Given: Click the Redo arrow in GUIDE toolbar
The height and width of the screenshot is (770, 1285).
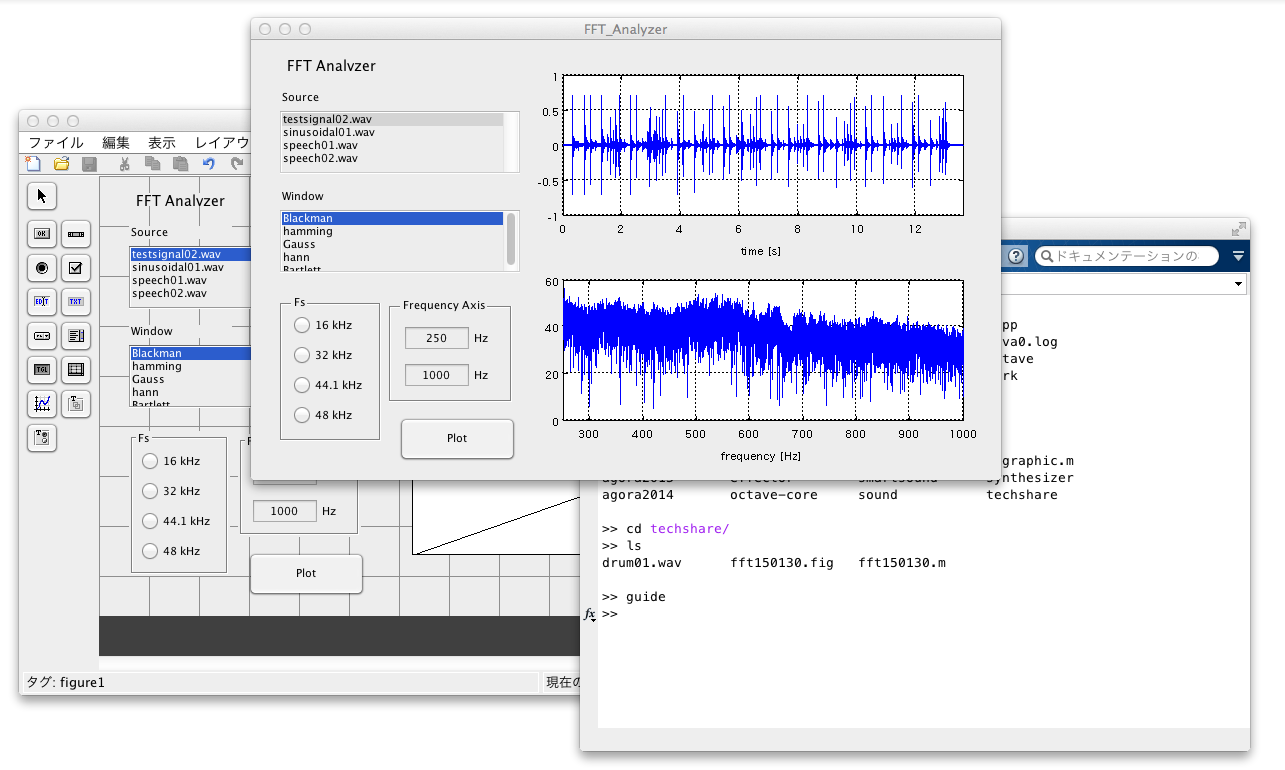Looking at the screenshot, I should point(236,164).
